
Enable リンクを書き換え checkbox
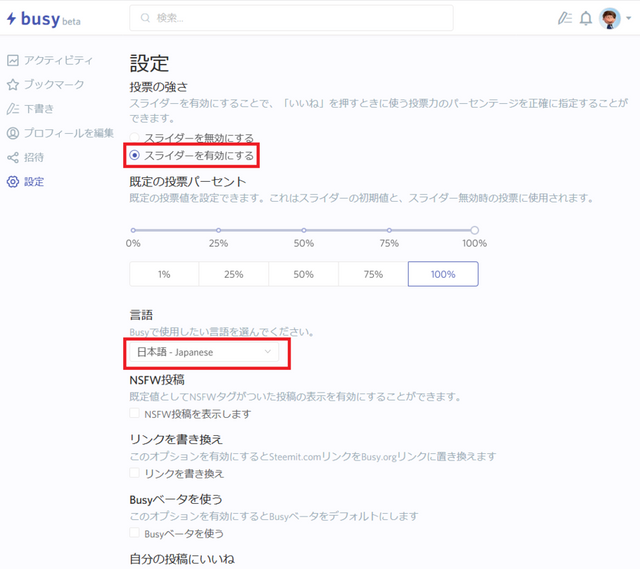pyautogui.click(x=134, y=473)
